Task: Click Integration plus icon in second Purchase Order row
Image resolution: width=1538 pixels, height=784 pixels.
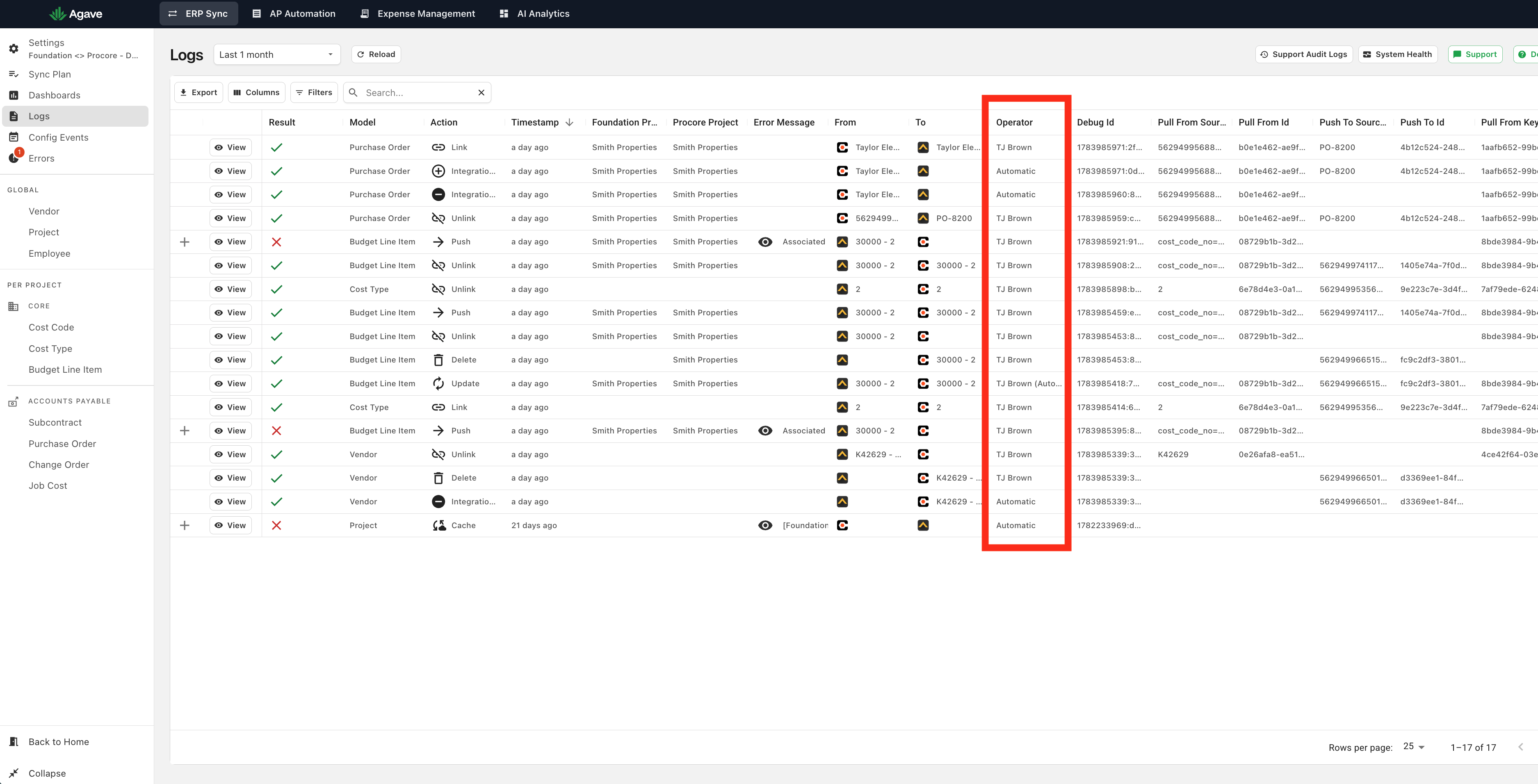Action: point(438,171)
